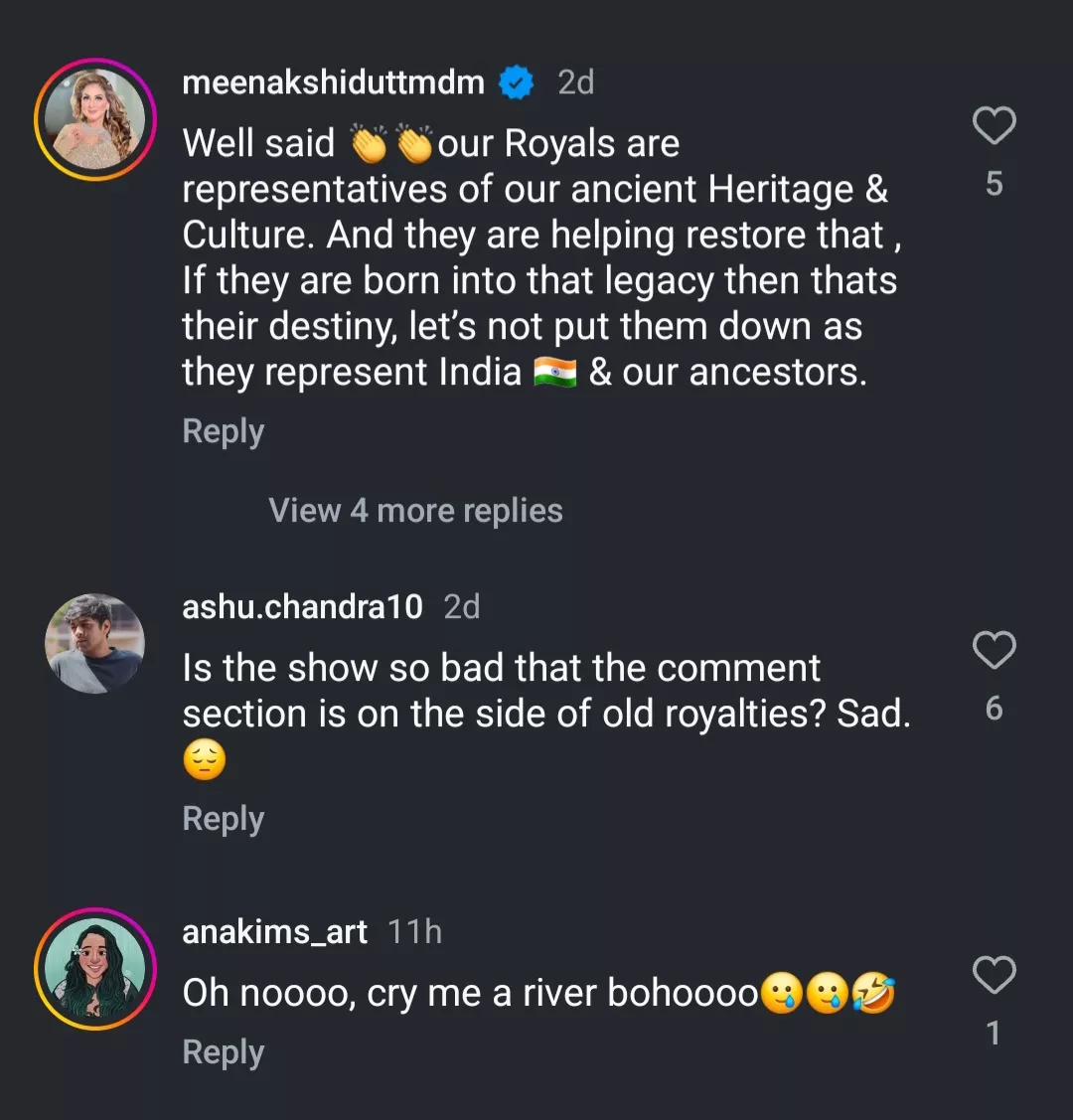Click the 11h timestamp on anakims_art's comment
This screenshot has height=1120, width=1073.
point(414,932)
